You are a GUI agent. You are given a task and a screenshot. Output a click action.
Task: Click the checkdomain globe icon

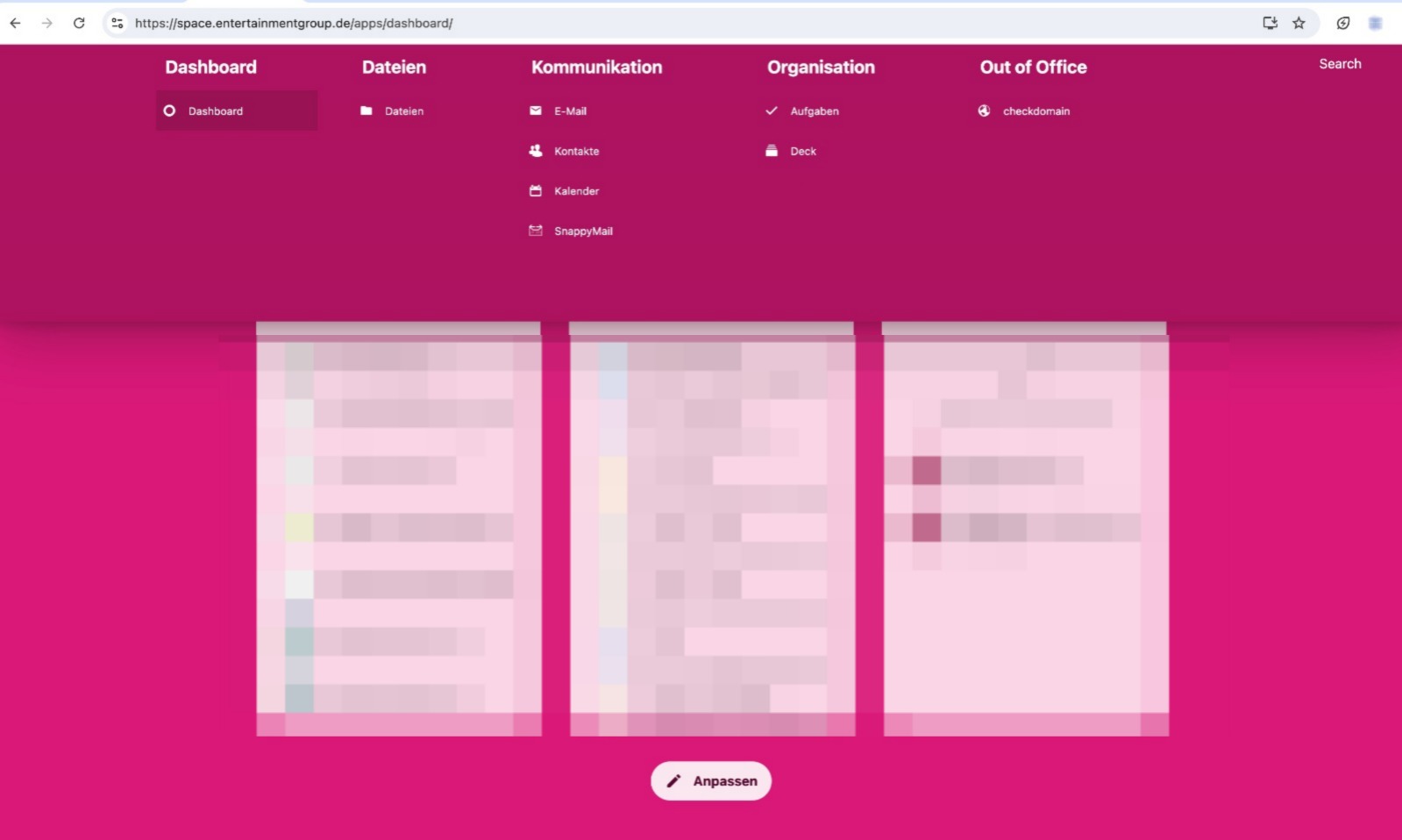pos(984,110)
